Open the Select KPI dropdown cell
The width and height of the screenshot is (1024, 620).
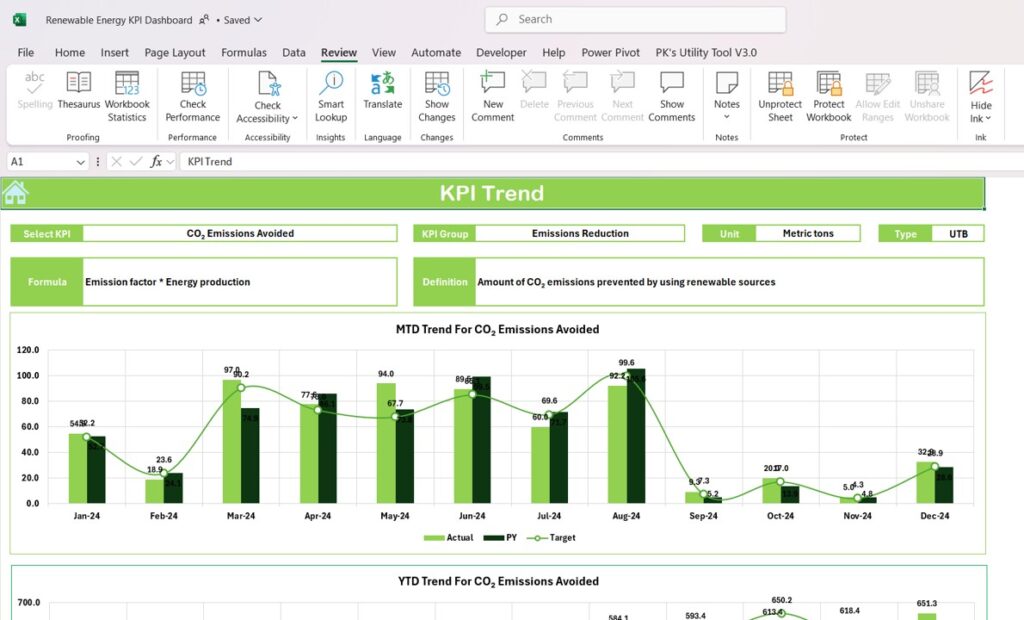(240, 233)
